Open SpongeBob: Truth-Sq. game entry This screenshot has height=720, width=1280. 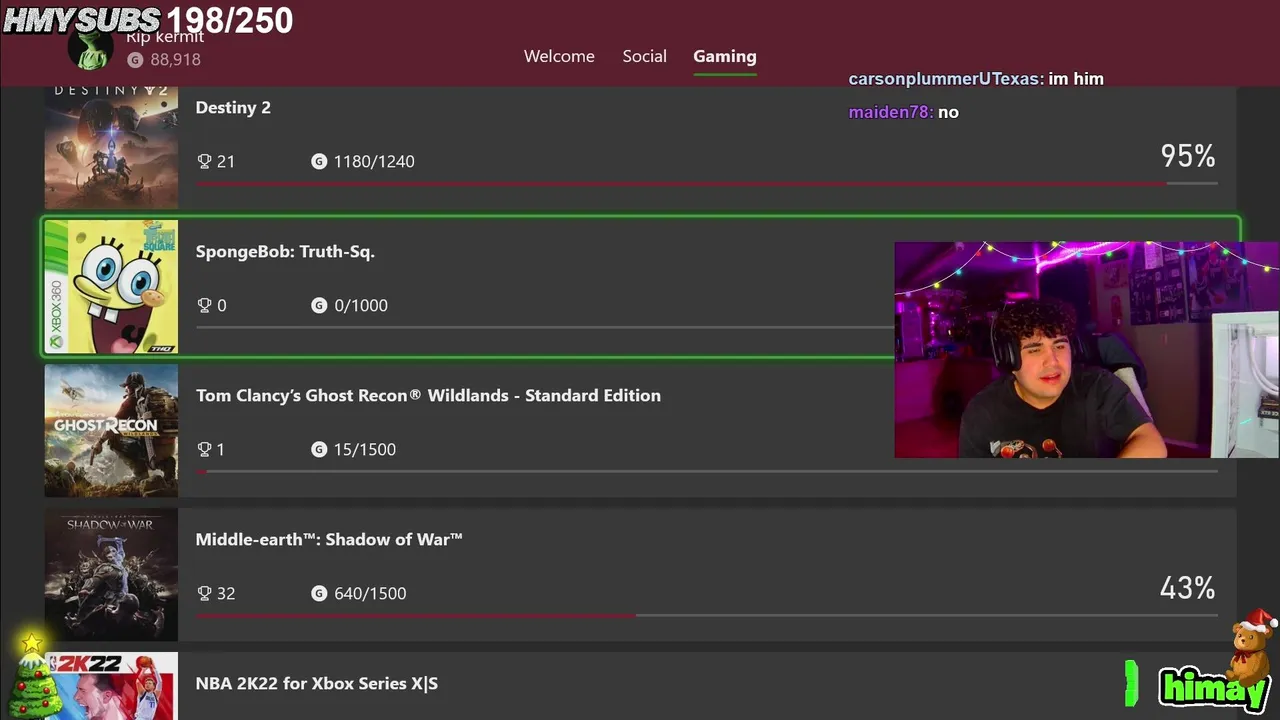(285, 251)
